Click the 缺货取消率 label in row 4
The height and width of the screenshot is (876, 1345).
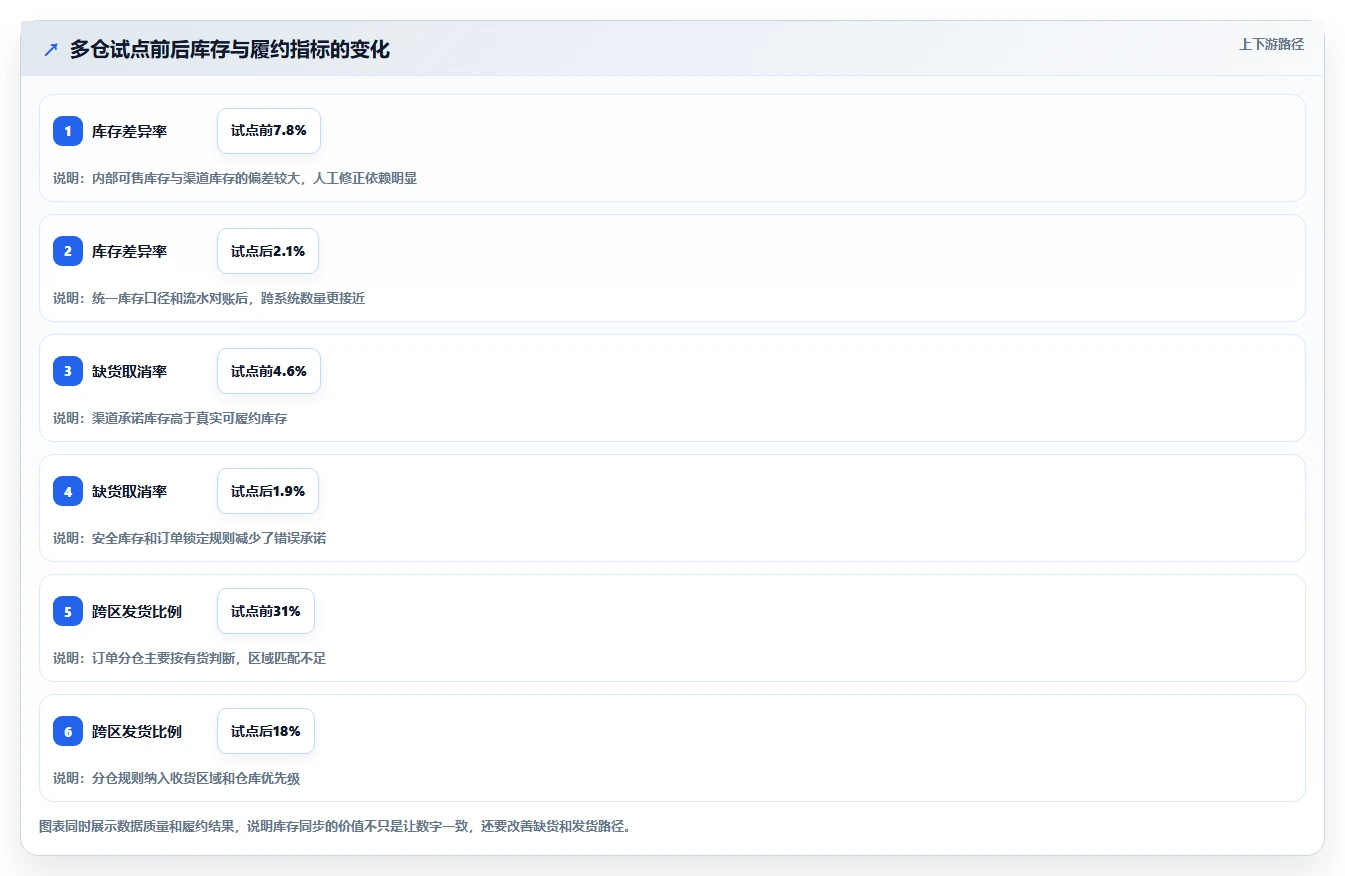pos(129,491)
